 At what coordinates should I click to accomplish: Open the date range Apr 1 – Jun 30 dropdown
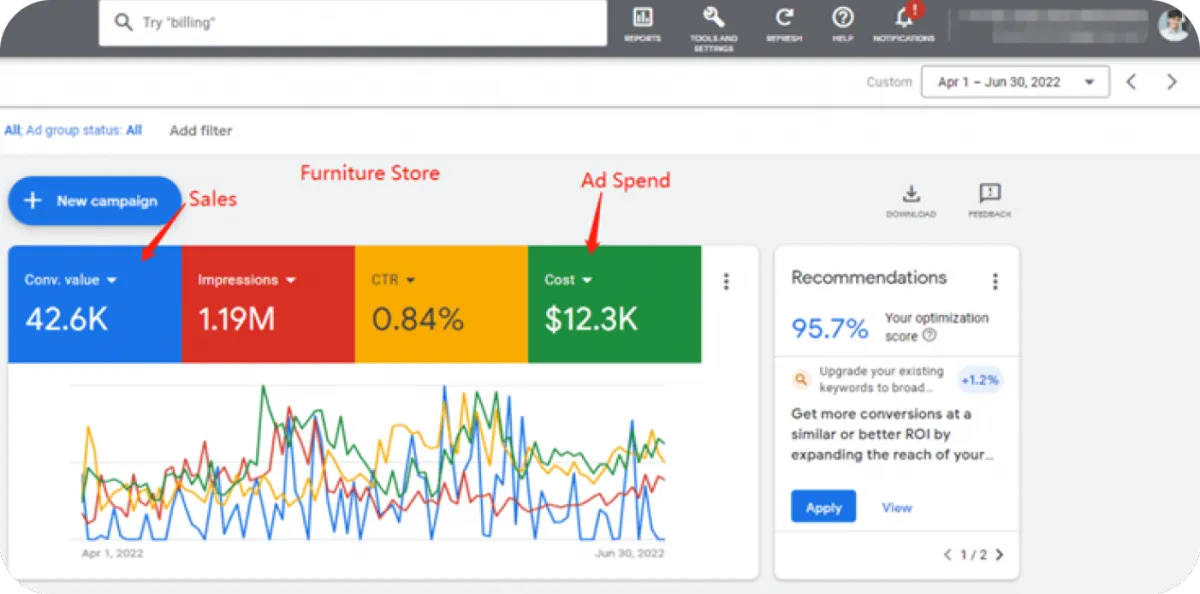coord(1014,82)
